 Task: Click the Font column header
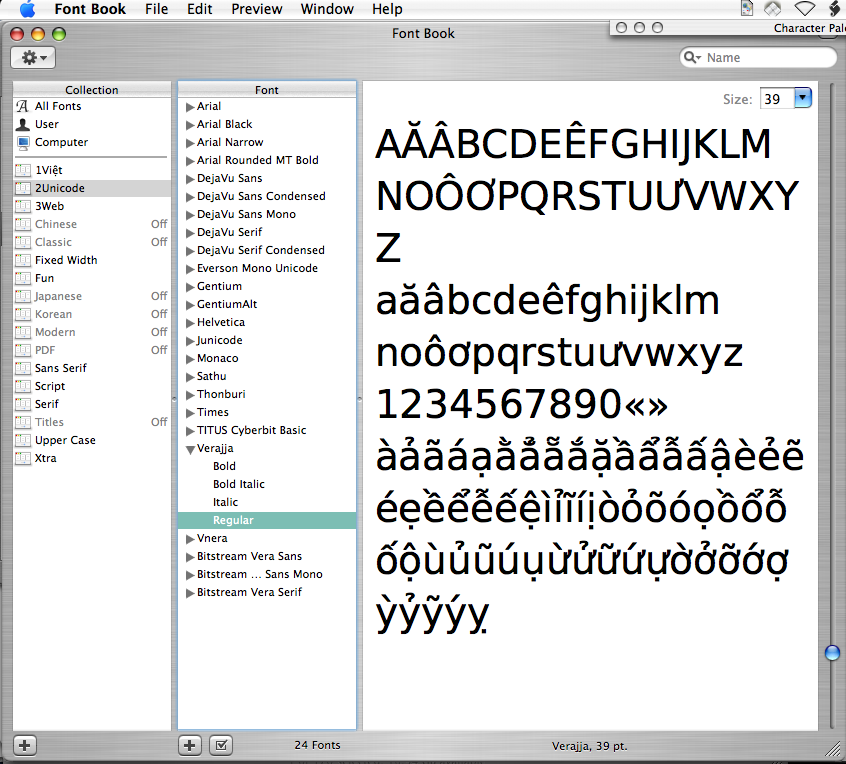coord(267,90)
